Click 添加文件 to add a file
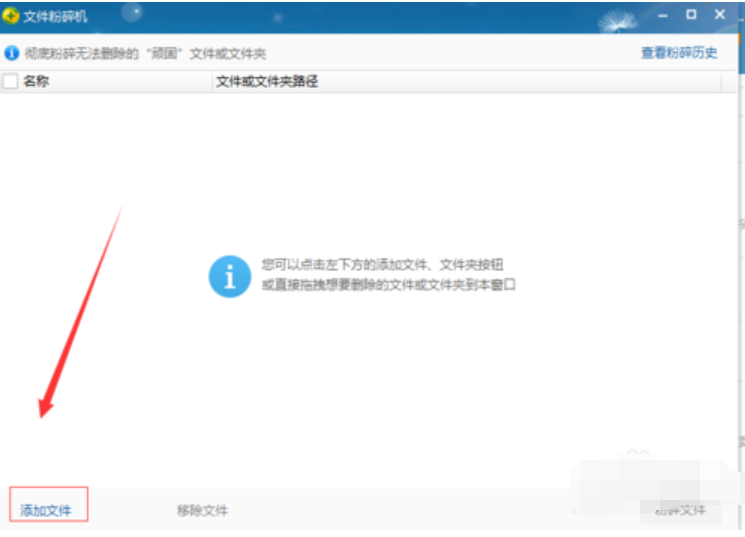This screenshot has height=537, width=745. [47, 510]
